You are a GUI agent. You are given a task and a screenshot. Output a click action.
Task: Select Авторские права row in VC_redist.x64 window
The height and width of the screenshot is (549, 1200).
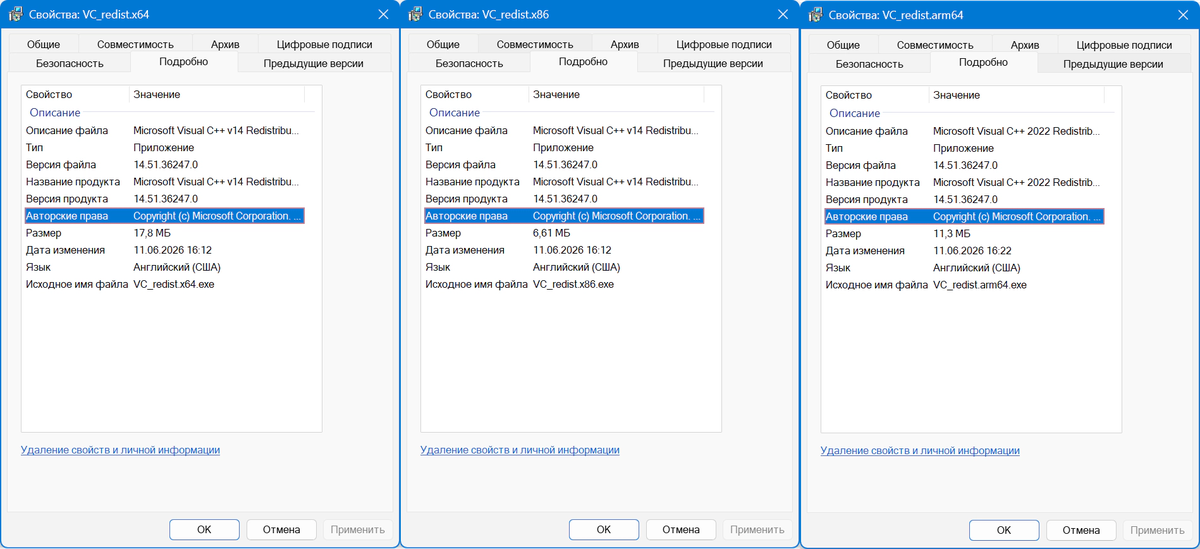[x=163, y=216]
